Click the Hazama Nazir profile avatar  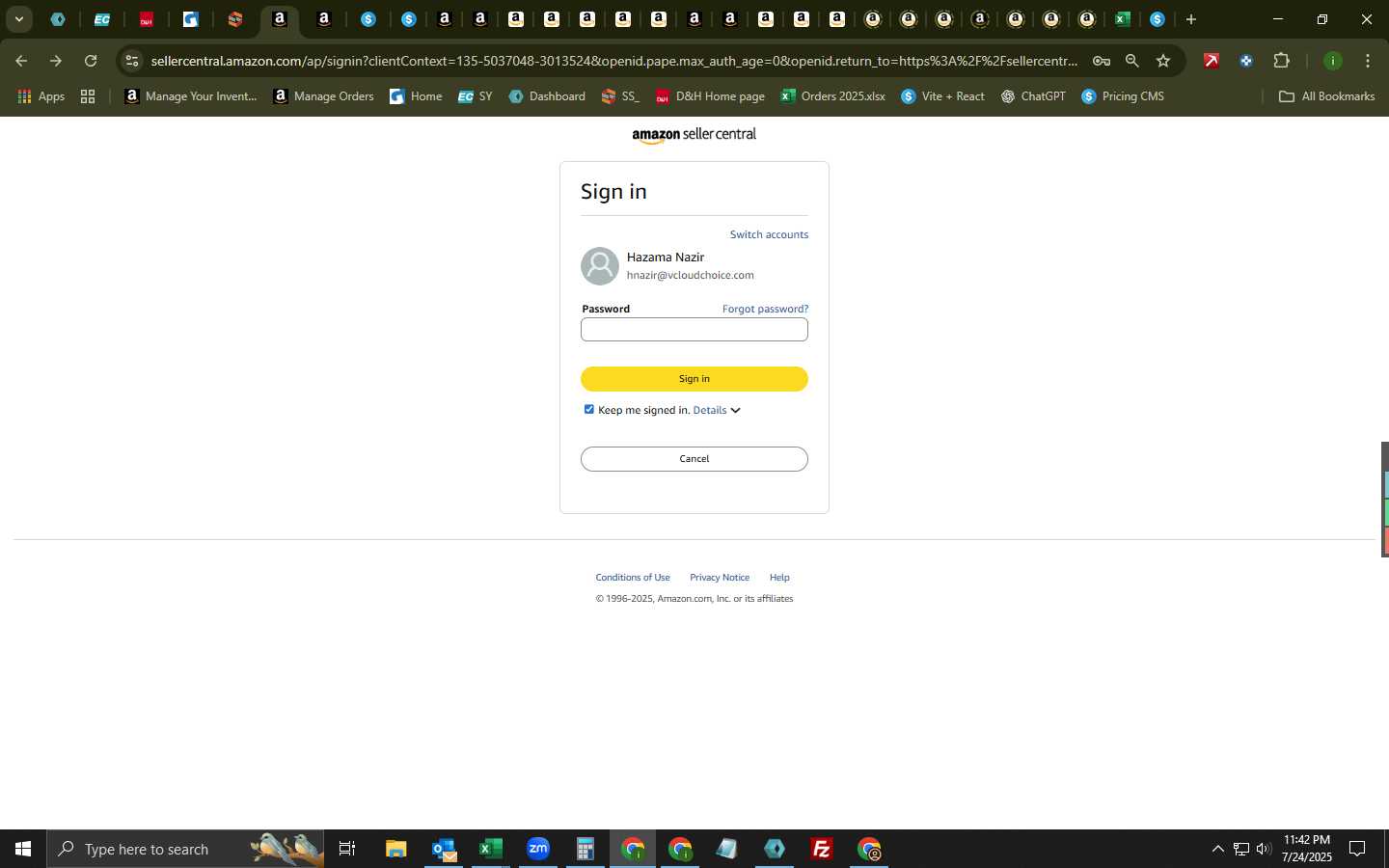click(x=599, y=266)
